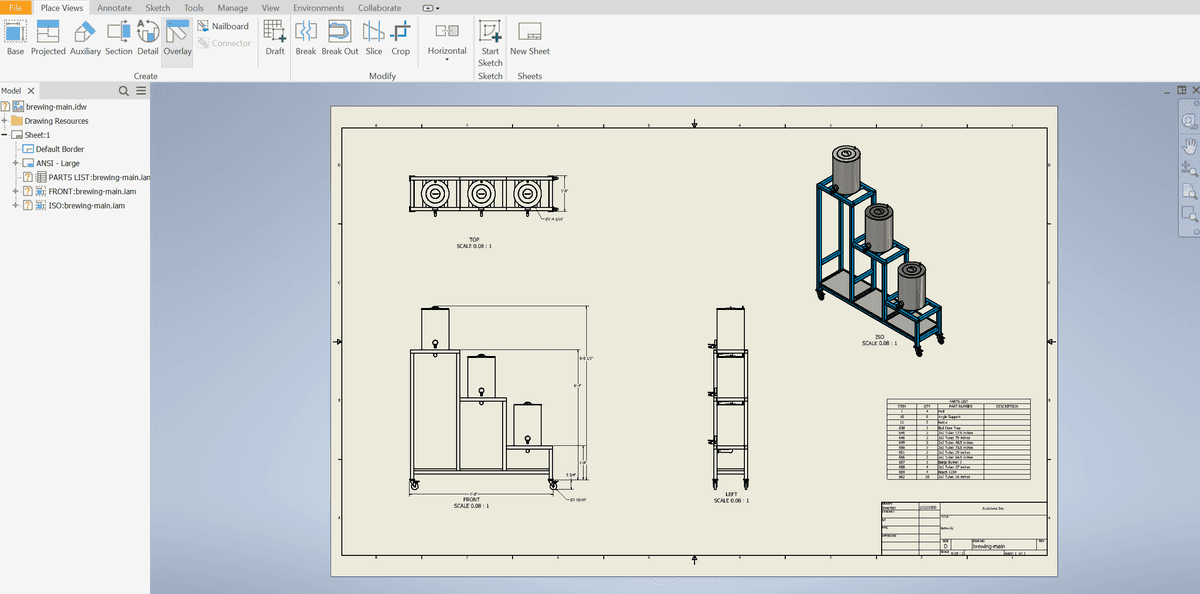Screen dimensions: 1200x594
Task: Select the Crop tool
Action: [401, 38]
